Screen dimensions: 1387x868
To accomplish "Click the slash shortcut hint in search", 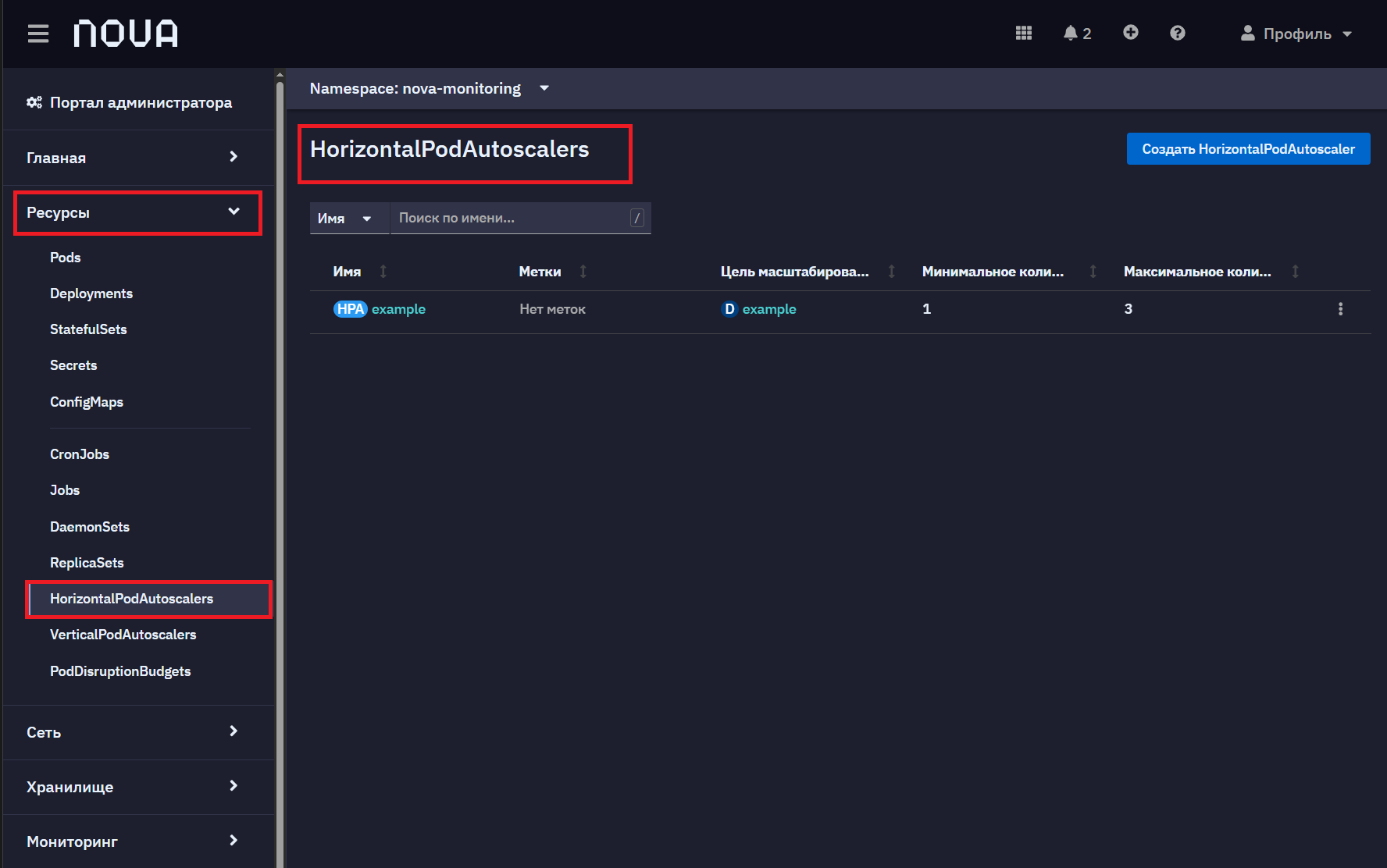I will click(x=637, y=219).
